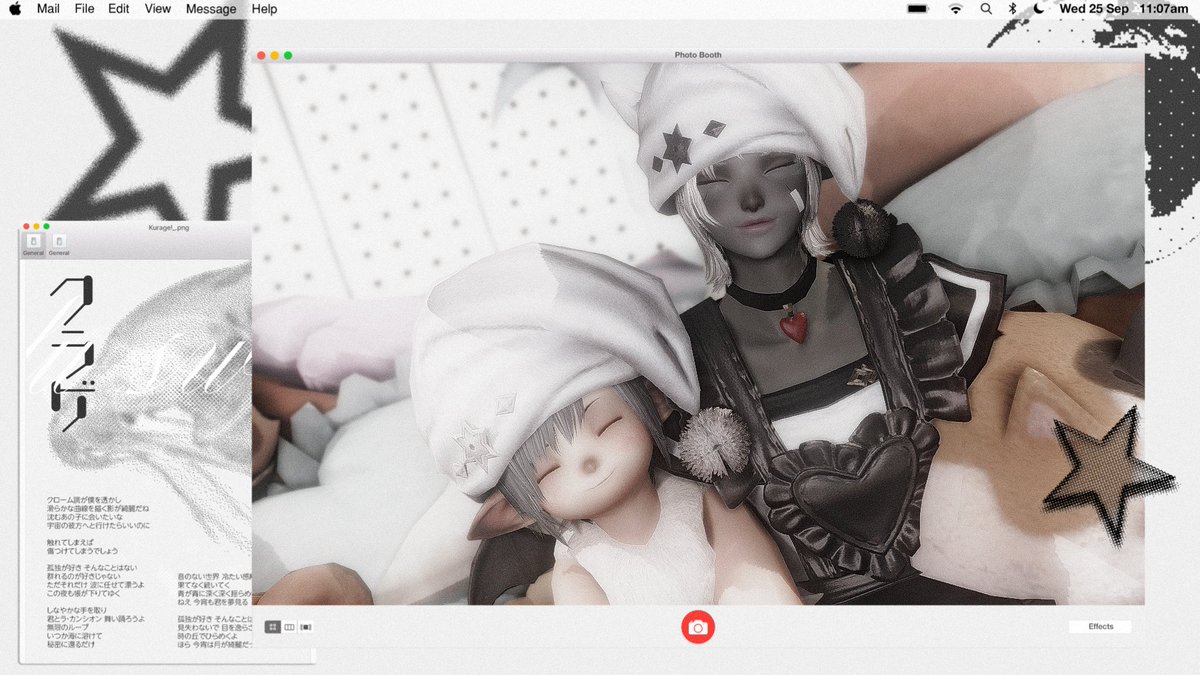
Task: Select four-up picture mode in Photo Booth
Action: (x=272, y=627)
